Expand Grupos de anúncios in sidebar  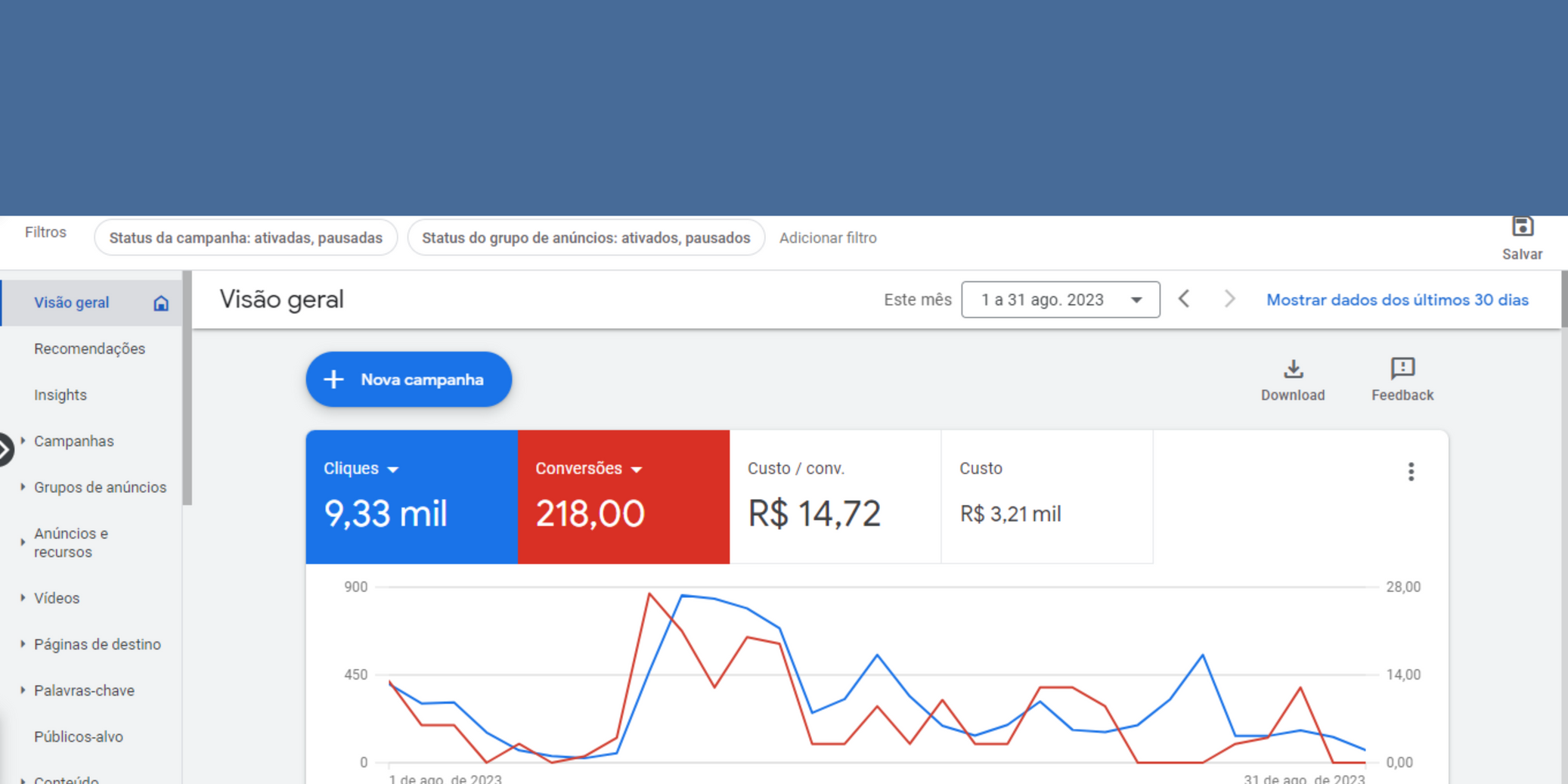pos(100,488)
